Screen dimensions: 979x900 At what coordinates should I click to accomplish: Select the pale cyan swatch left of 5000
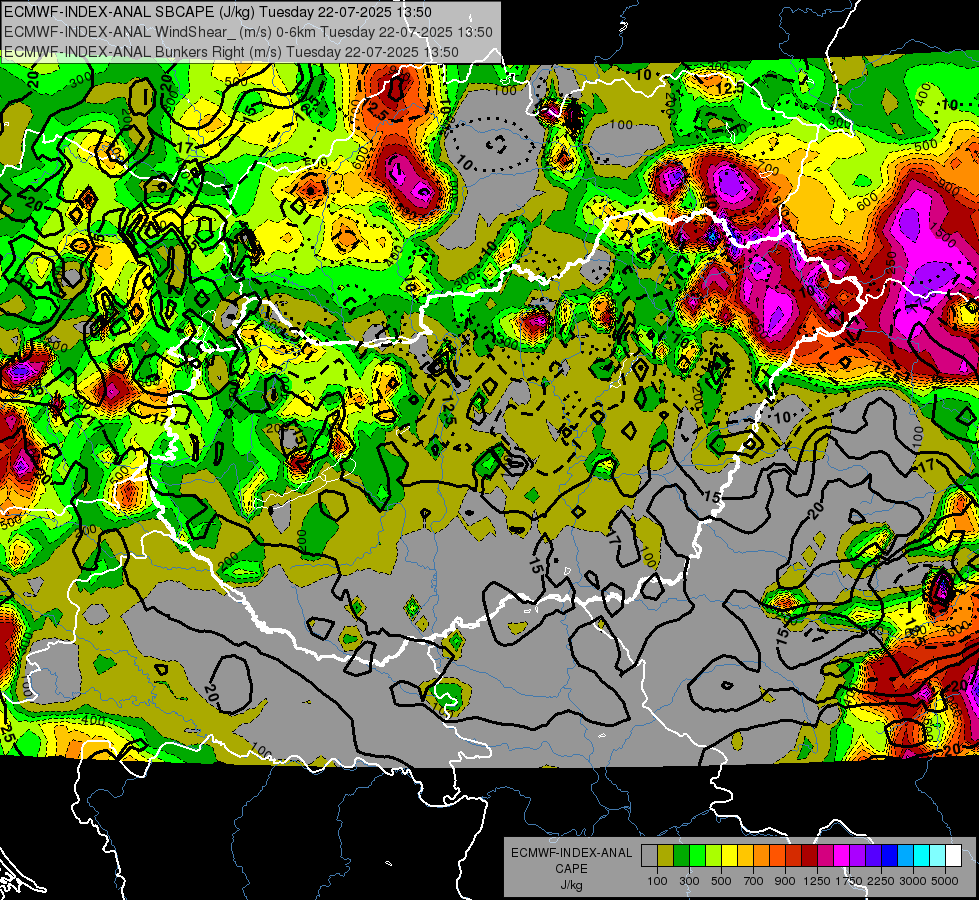[x=937, y=856]
